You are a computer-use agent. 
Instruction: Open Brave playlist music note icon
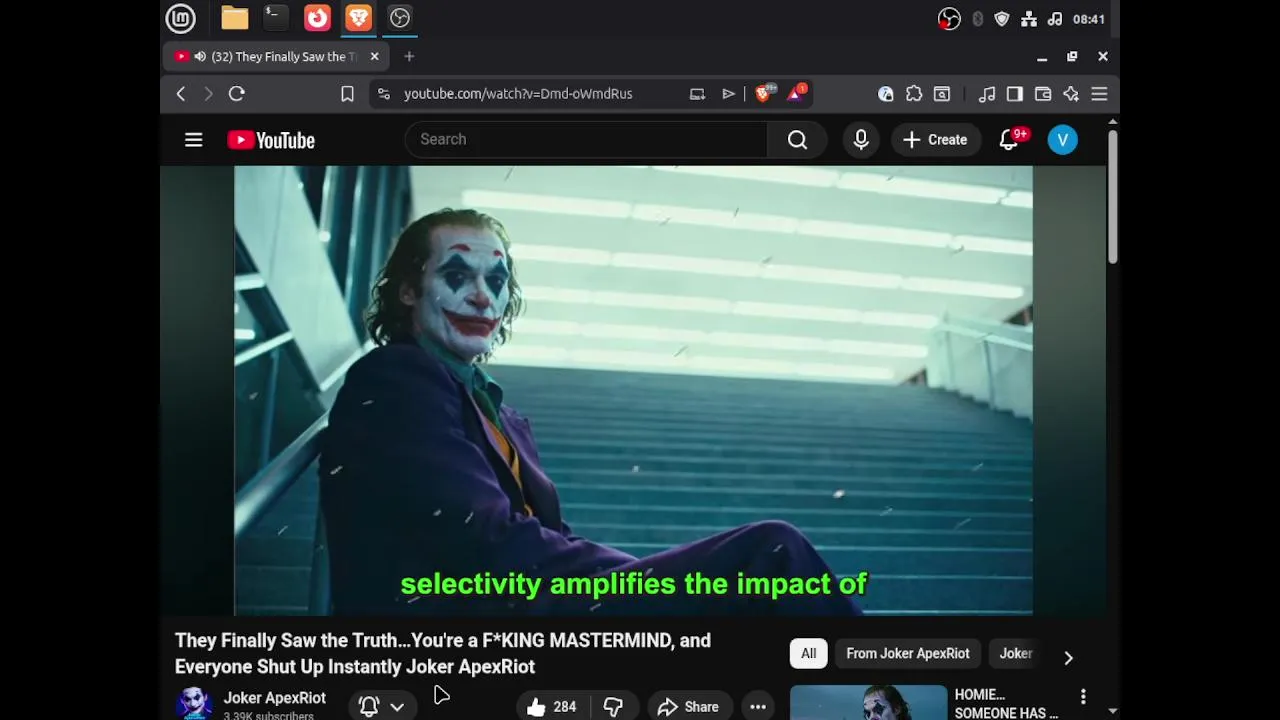tap(987, 94)
